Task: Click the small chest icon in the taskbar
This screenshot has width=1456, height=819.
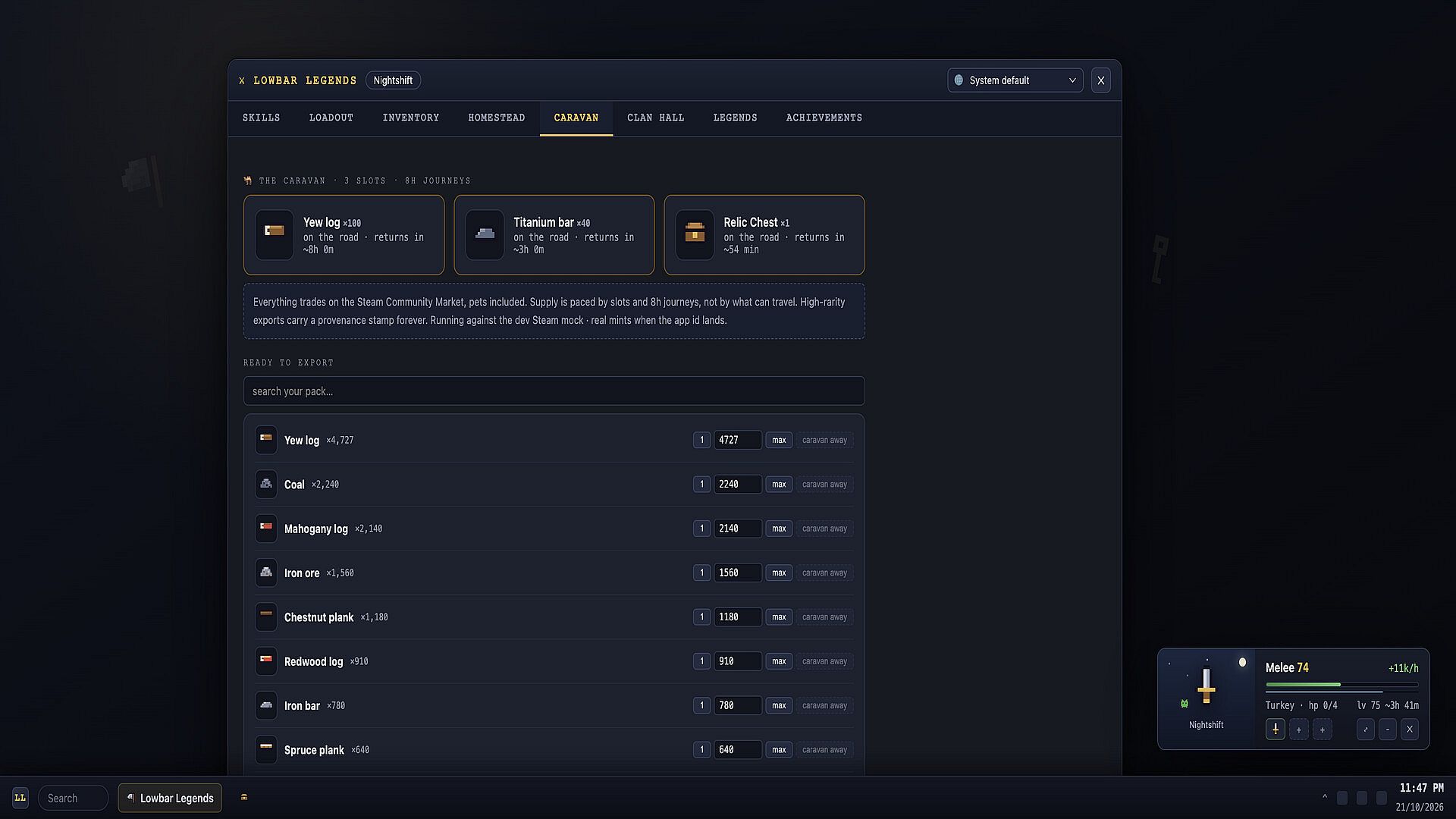Action: (x=244, y=797)
